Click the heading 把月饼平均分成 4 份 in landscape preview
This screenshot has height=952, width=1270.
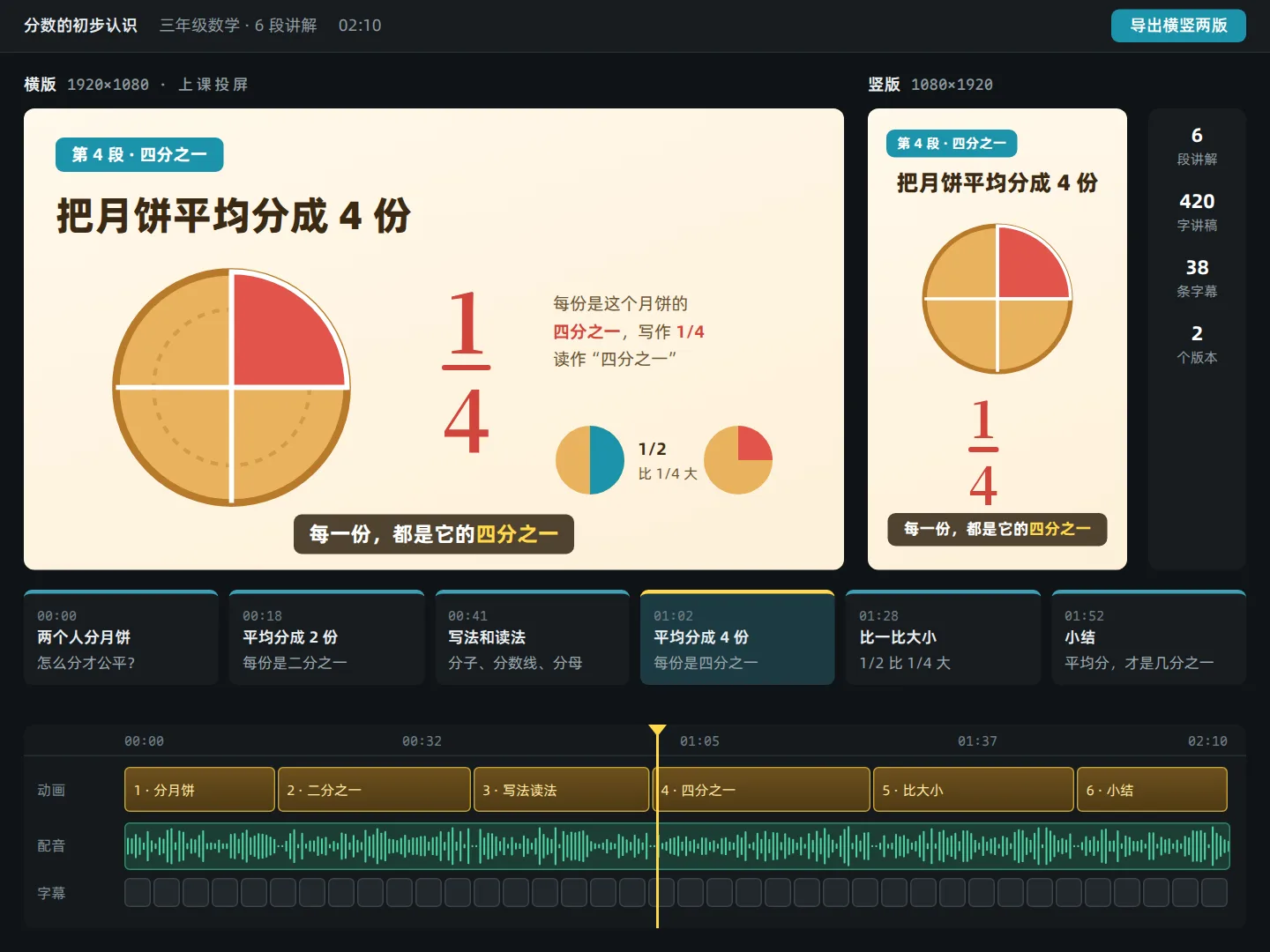tap(234, 216)
